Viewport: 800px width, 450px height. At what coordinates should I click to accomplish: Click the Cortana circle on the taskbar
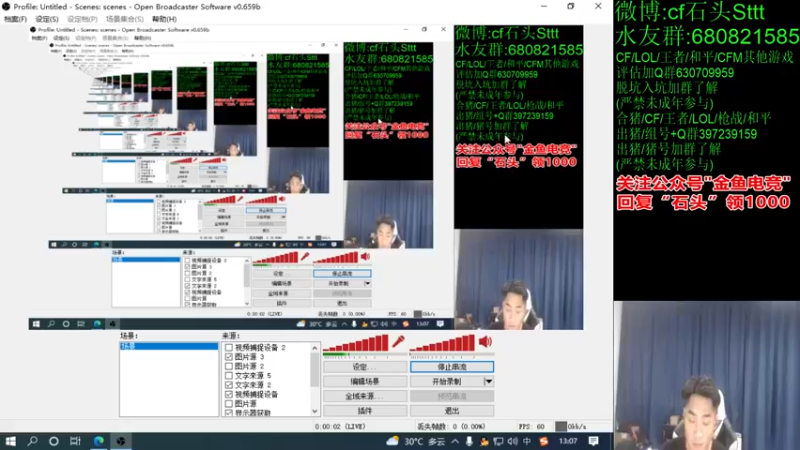54,441
